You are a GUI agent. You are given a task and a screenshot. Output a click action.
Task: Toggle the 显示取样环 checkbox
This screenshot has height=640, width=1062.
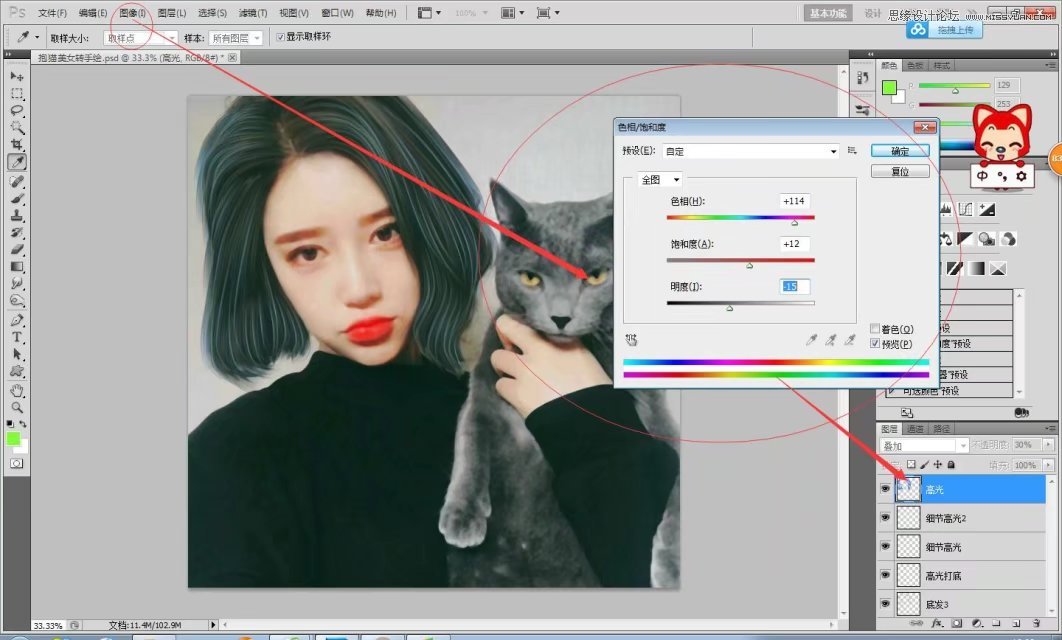point(280,37)
